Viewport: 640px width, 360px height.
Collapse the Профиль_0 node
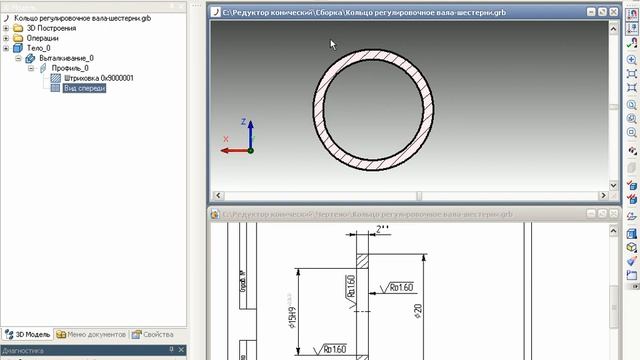[31, 68]
